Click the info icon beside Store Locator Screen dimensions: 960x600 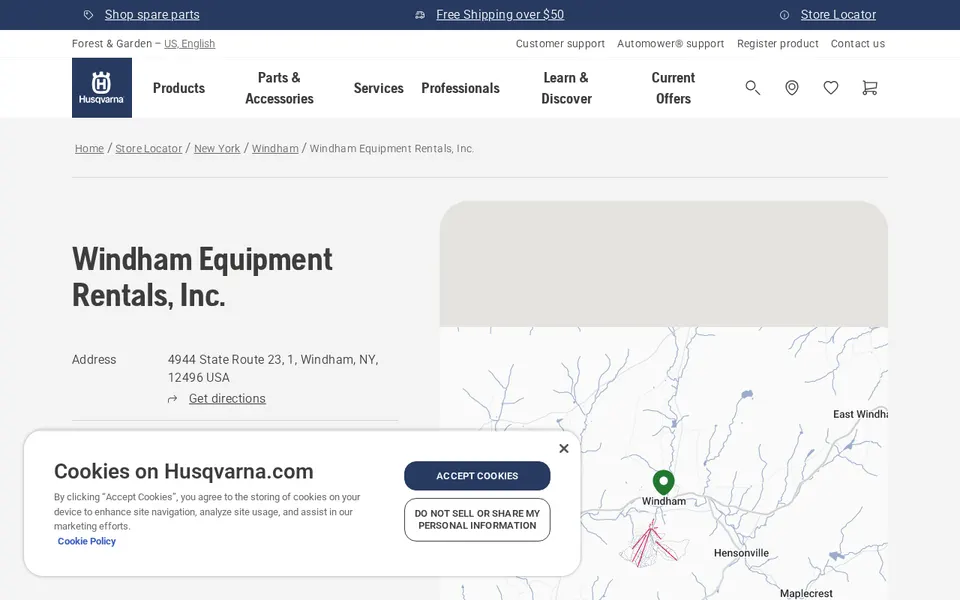784,15
